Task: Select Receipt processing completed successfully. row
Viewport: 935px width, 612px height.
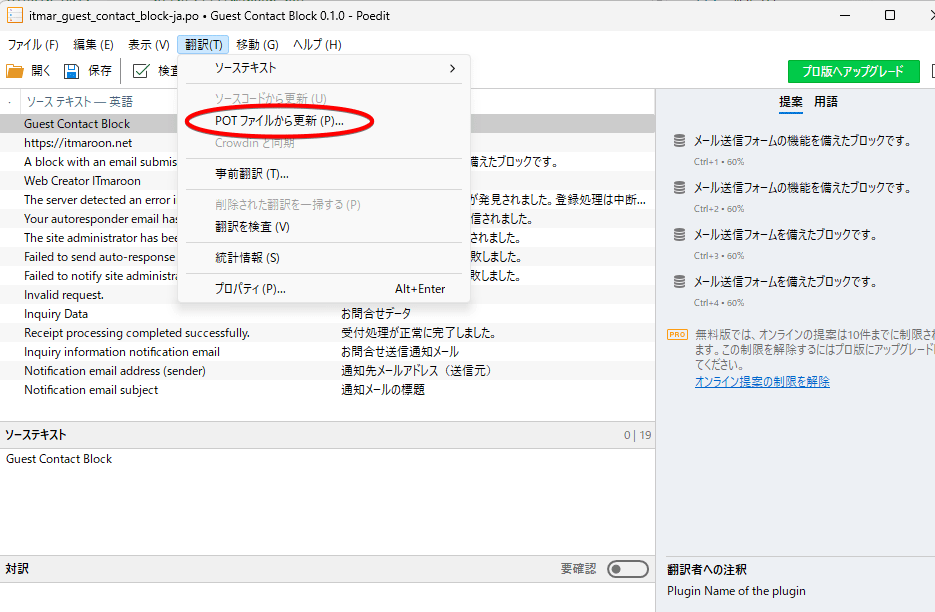Action: (327, 333)
